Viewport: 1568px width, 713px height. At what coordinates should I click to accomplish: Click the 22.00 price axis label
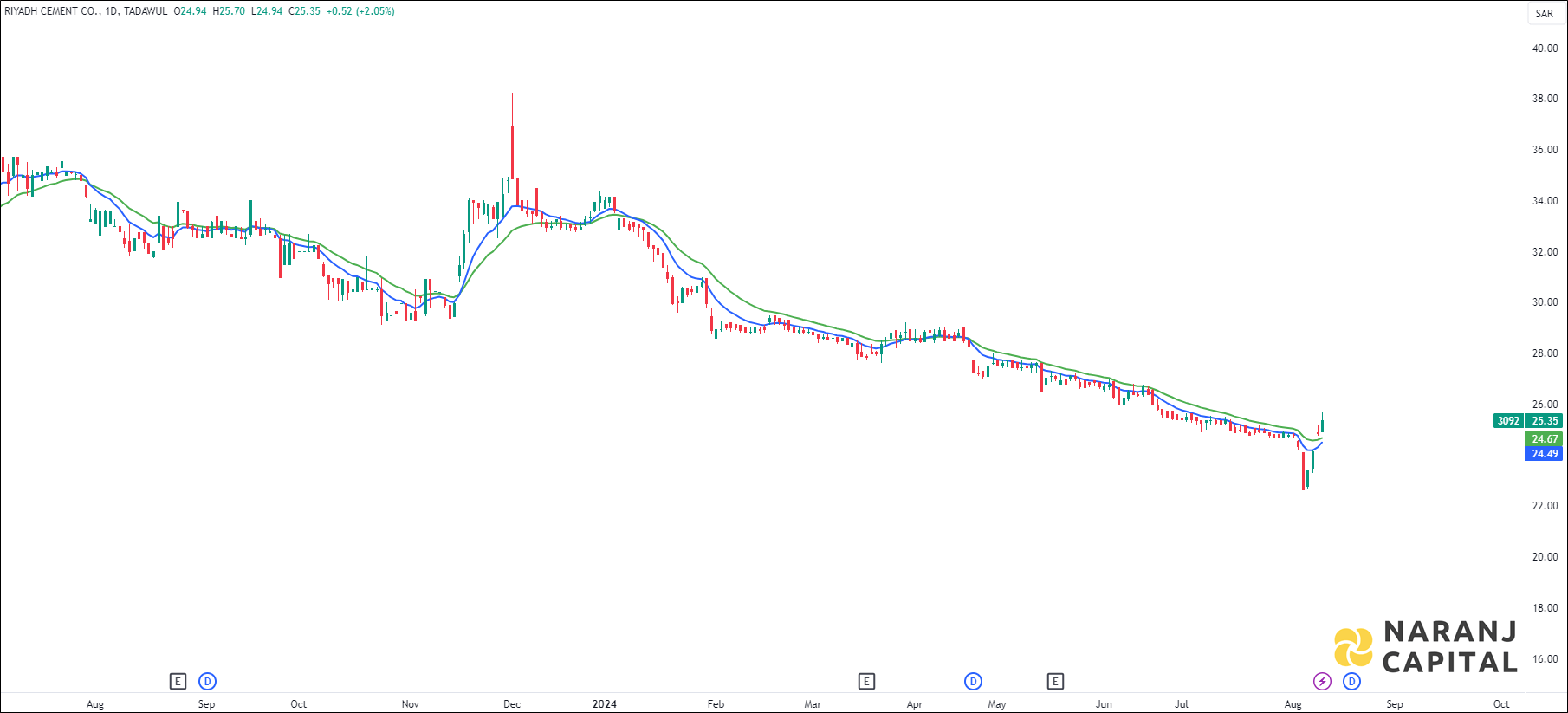point(1545,506)
